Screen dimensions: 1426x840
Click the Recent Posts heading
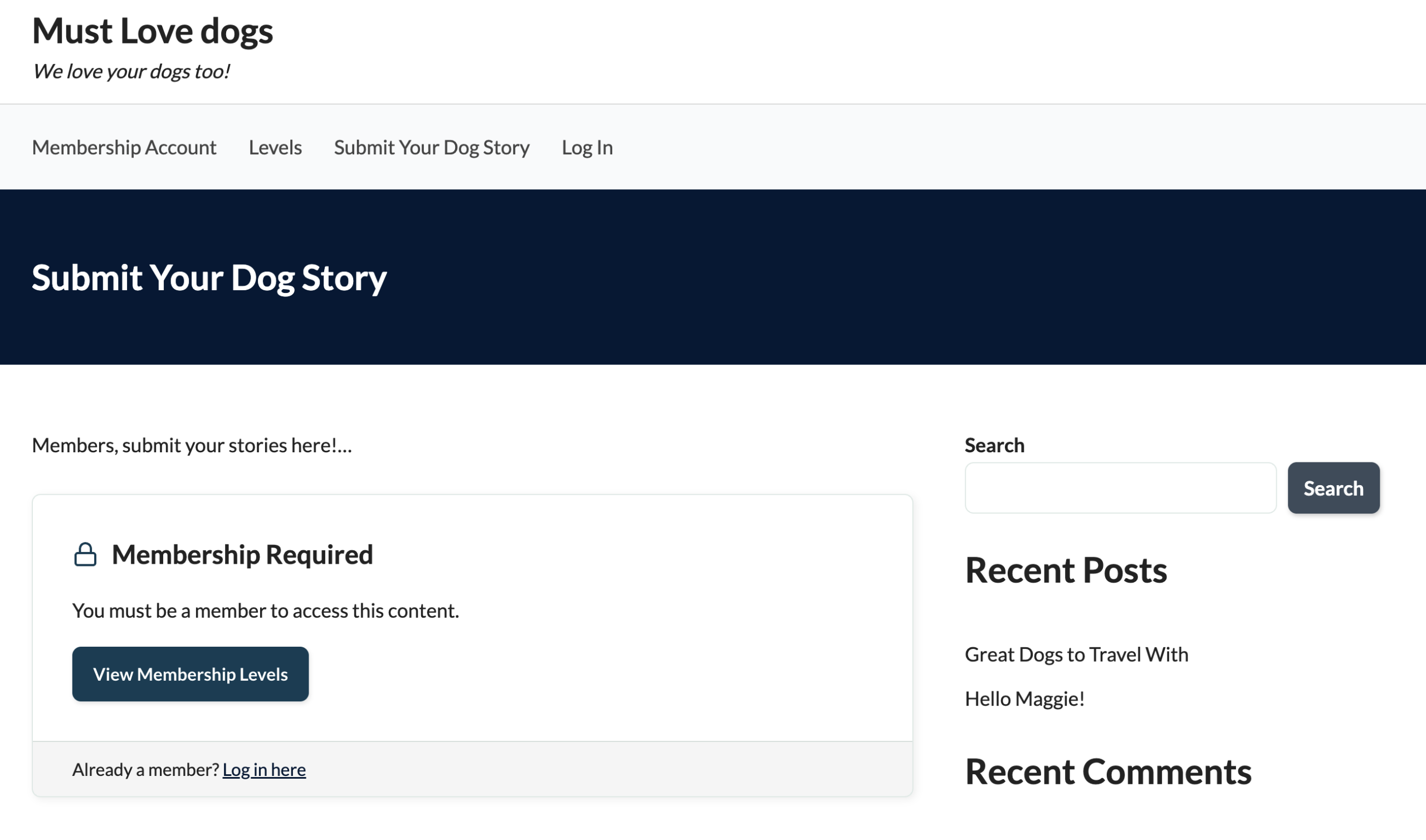(x=1066, y=570)
